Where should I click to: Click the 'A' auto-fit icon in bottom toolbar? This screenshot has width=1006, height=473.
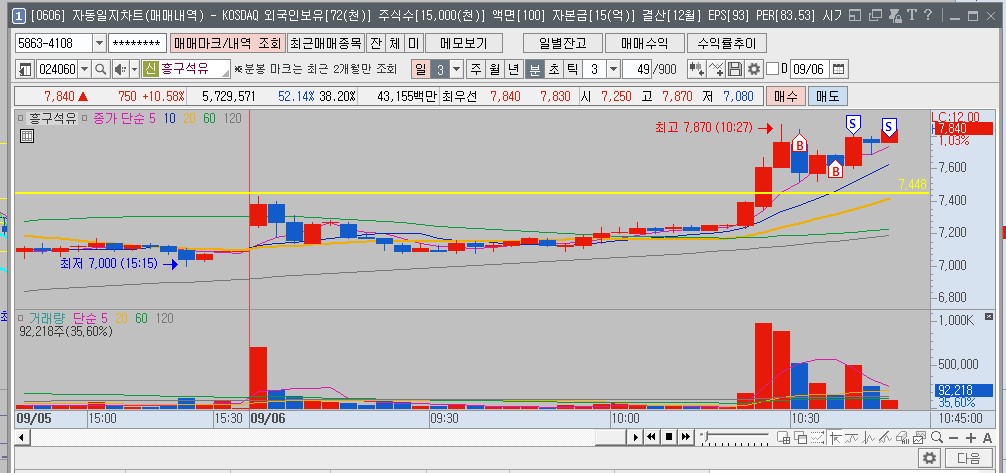pyautogui.click(x=987, y=438)
